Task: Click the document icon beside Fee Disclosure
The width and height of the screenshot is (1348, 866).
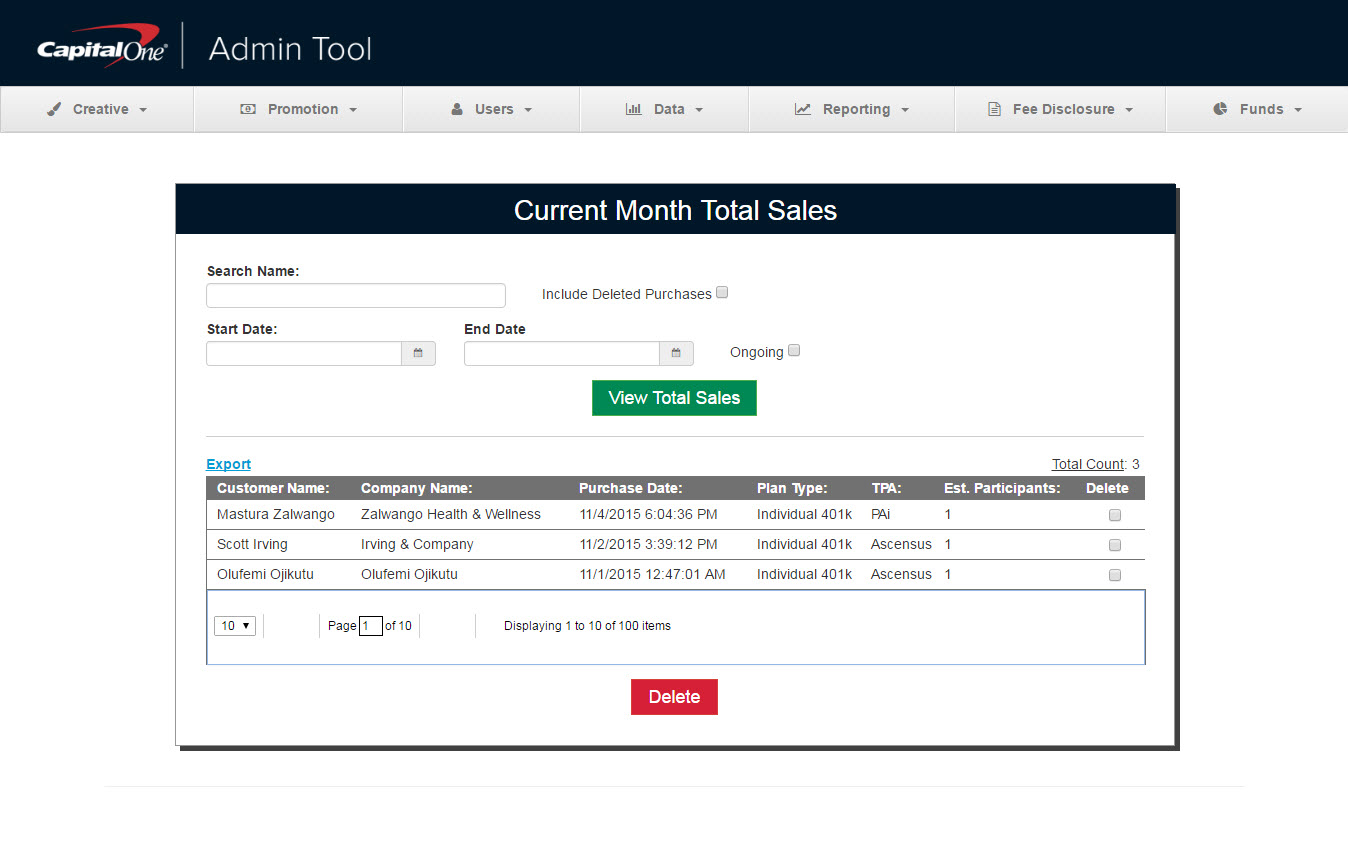Action: (x=994, y=109)
